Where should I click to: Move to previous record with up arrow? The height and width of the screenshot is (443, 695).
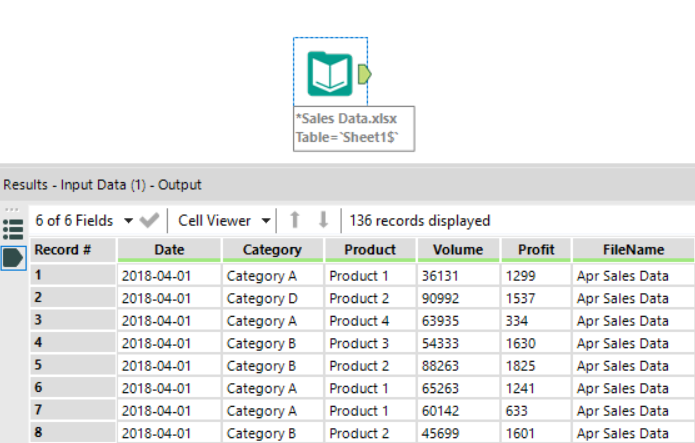[295, 220]
